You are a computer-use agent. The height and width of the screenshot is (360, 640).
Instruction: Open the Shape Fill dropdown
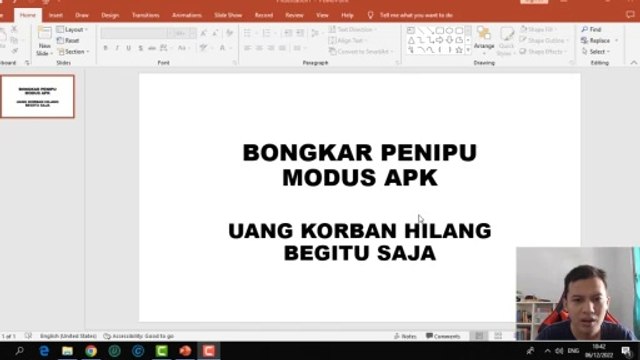click(538, 29)
